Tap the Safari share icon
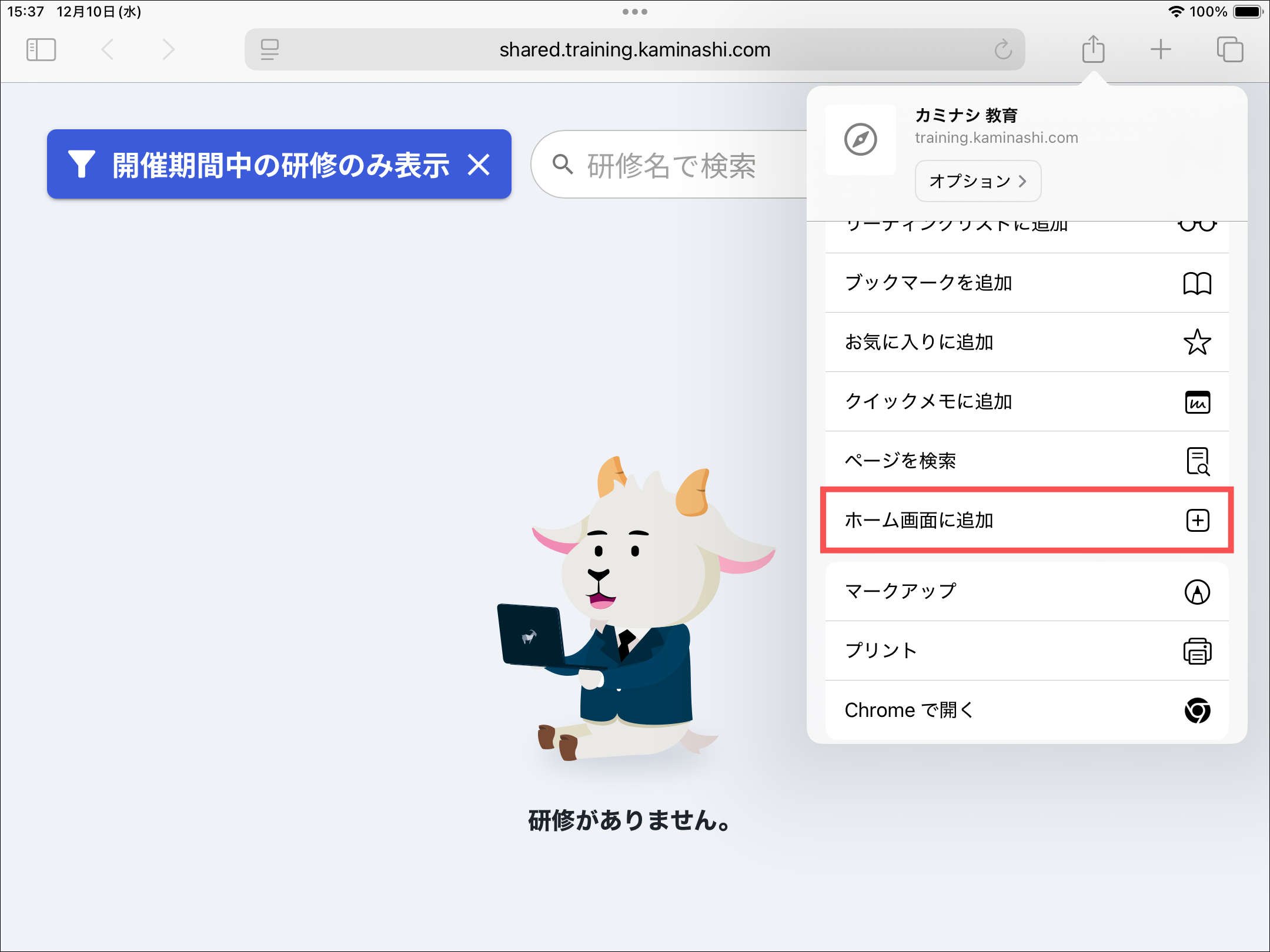Screen dimensions: 1270x952 click(1093, 49)
